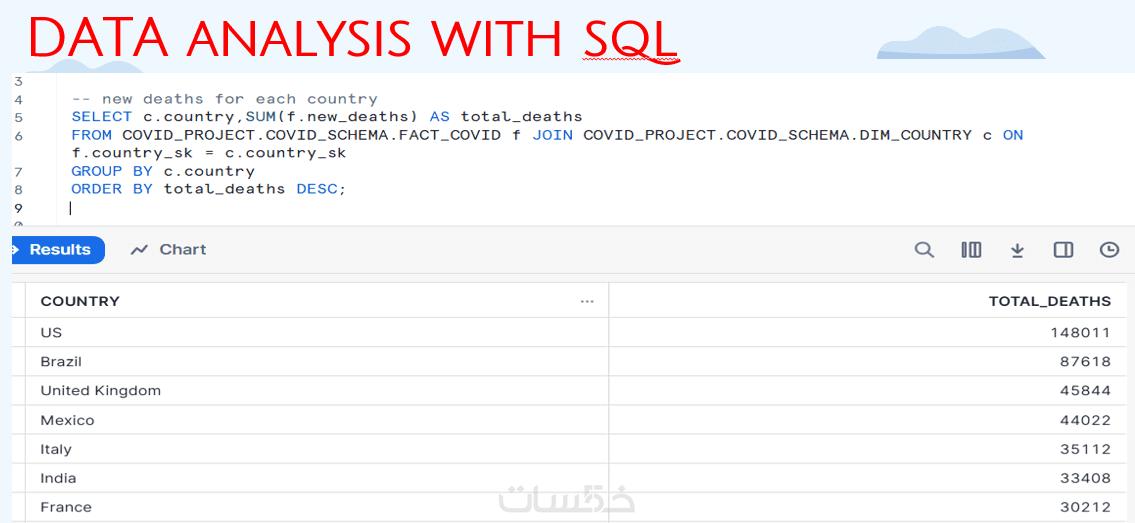Viewport: 1135px width, 523px height.
Task: Click the SELECT keyword in the editor
Action: point(101,117)
